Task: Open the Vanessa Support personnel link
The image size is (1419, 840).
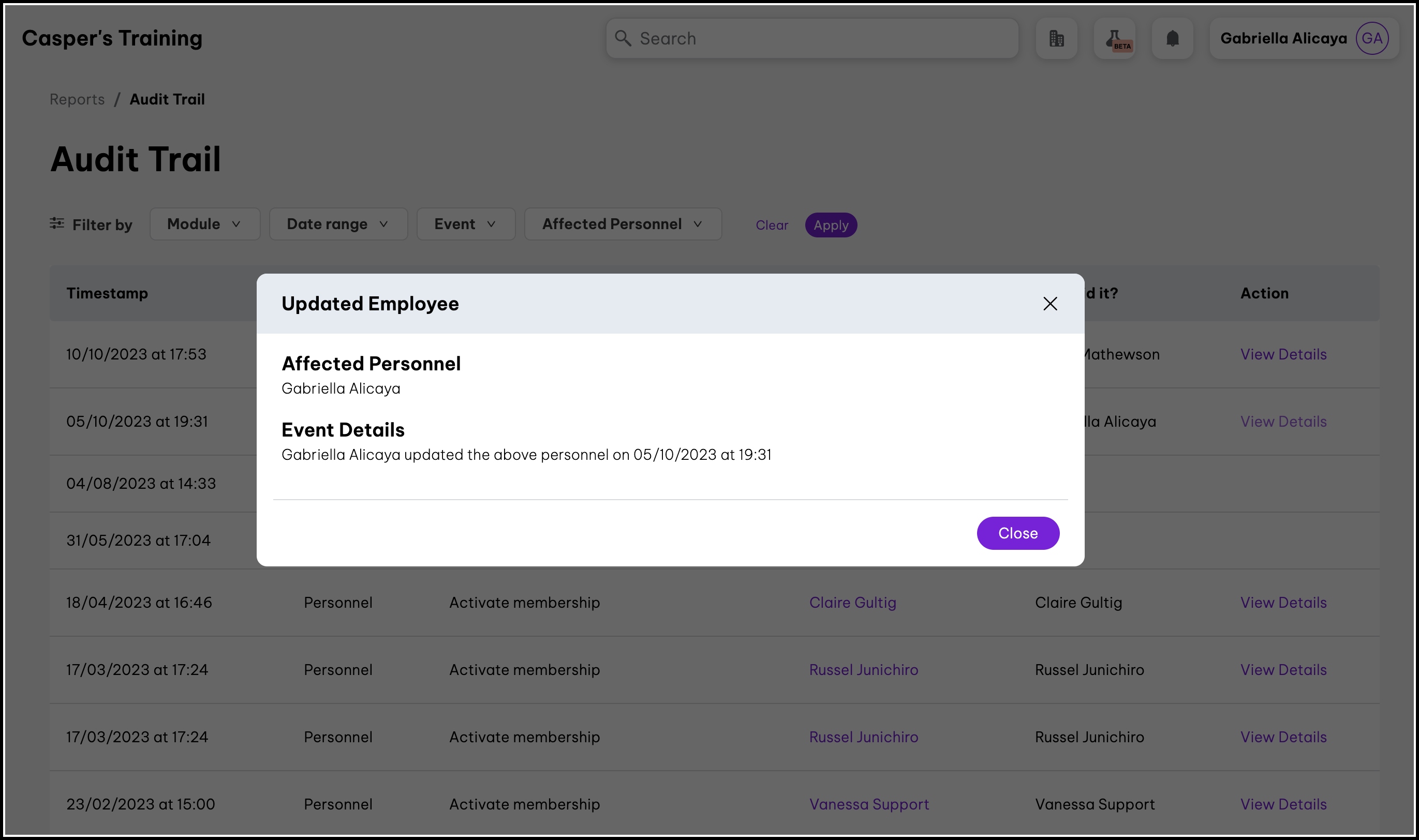Action: 868,804
